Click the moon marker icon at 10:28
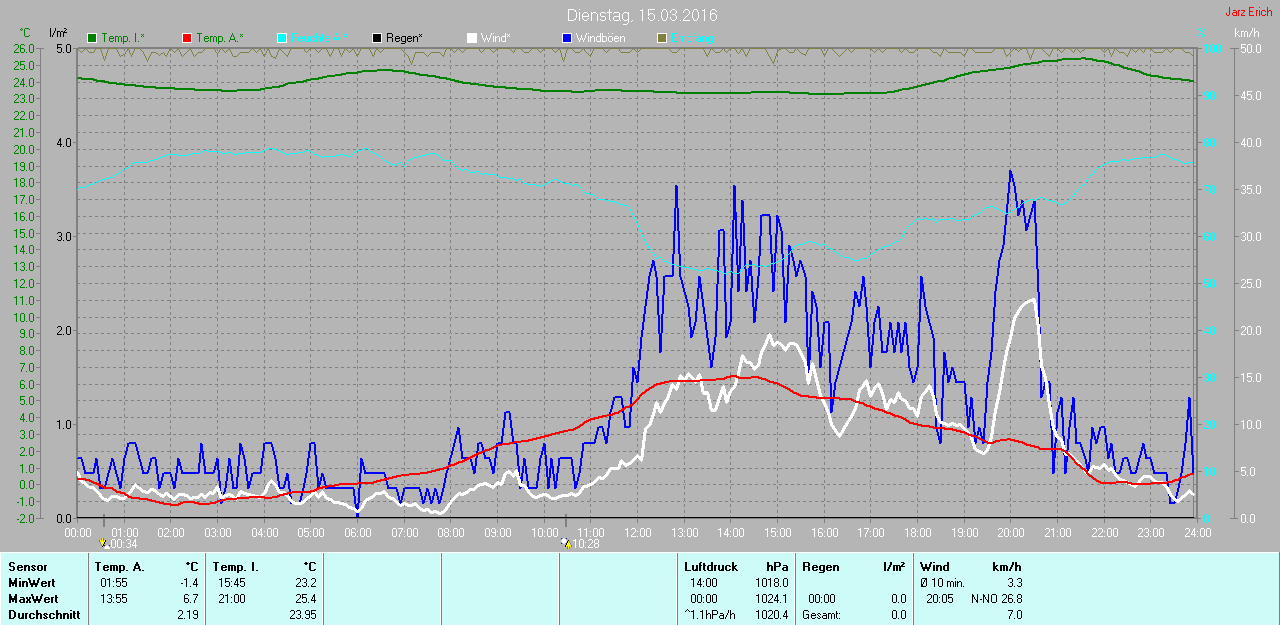 point(566,543)
